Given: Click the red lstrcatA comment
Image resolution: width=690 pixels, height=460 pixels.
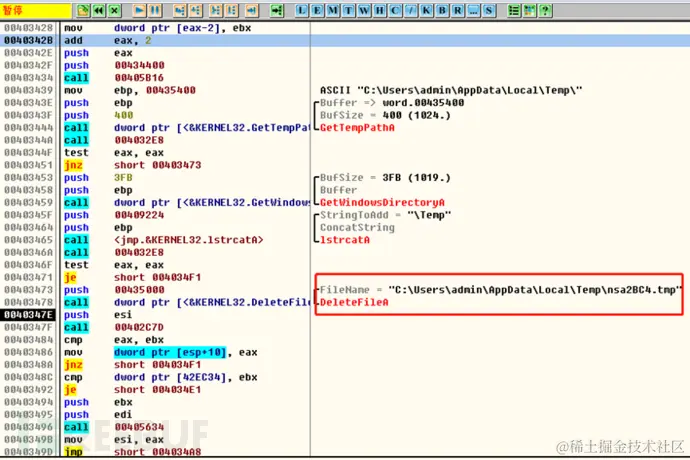Looking at the screenshot, I should coord(345,240).
